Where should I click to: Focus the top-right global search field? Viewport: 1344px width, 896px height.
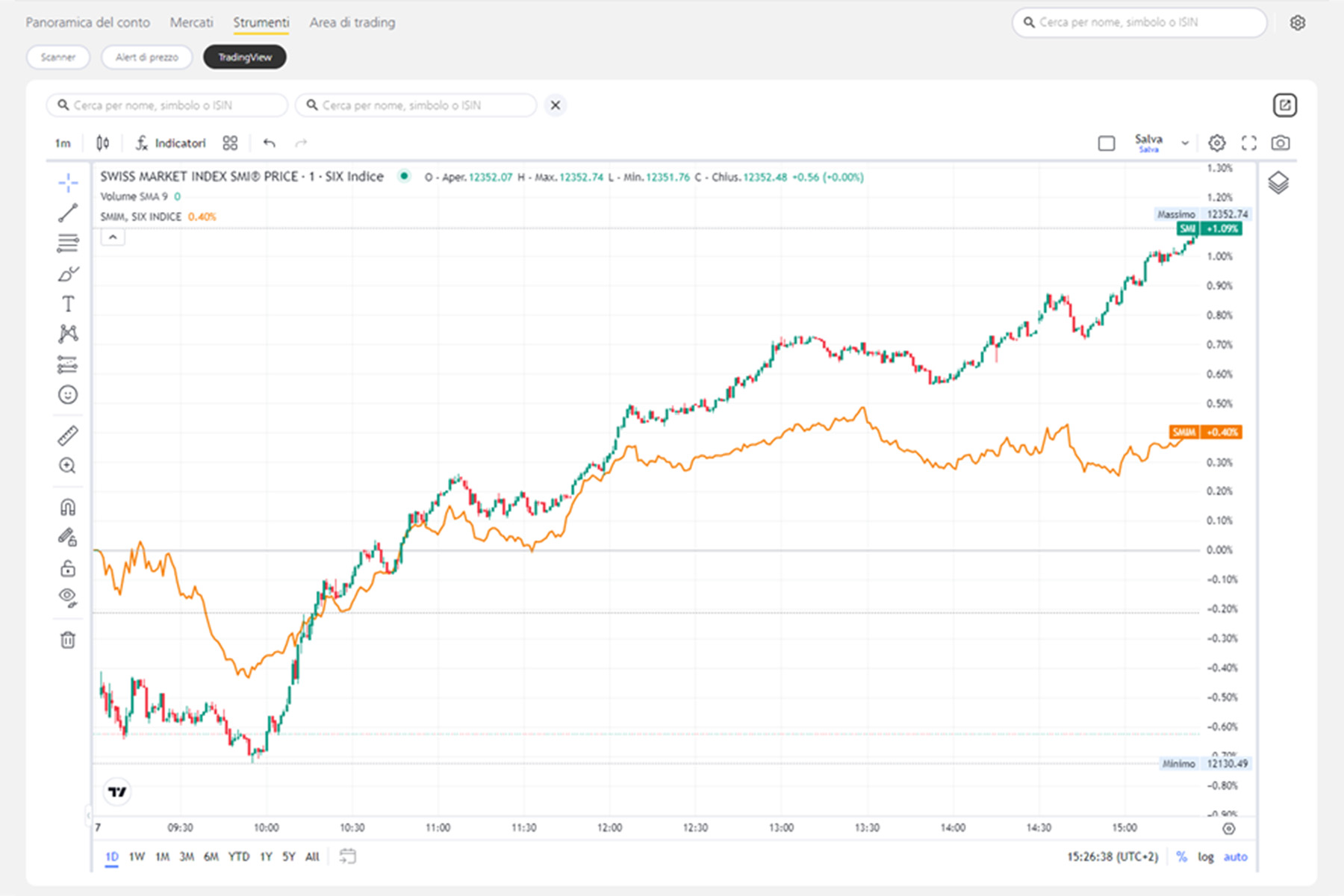click(x=1139, y=22)
